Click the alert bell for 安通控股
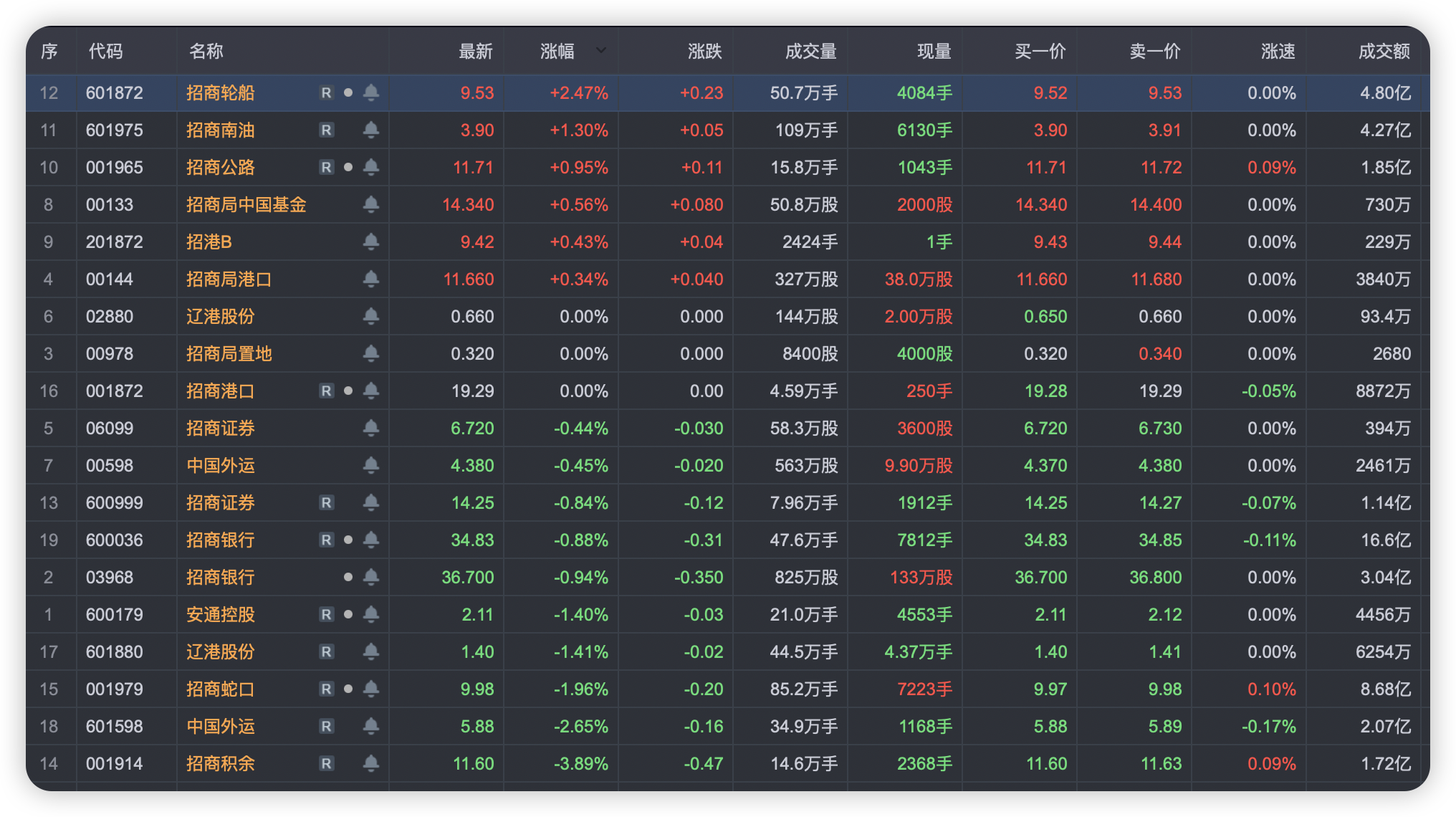Image resolution: width=1456 pixels, height=817 pixels. [371, 614]
